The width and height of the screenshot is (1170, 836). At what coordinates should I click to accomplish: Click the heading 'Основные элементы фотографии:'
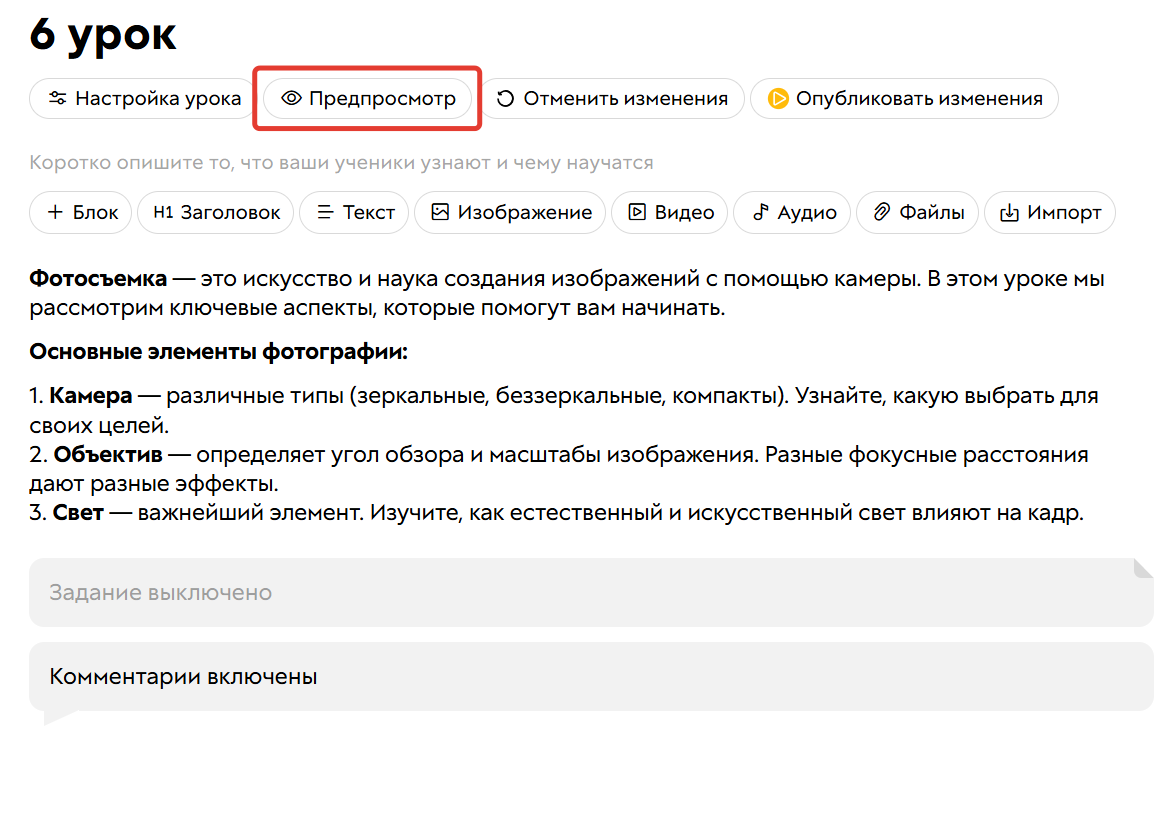click(219, 351)
